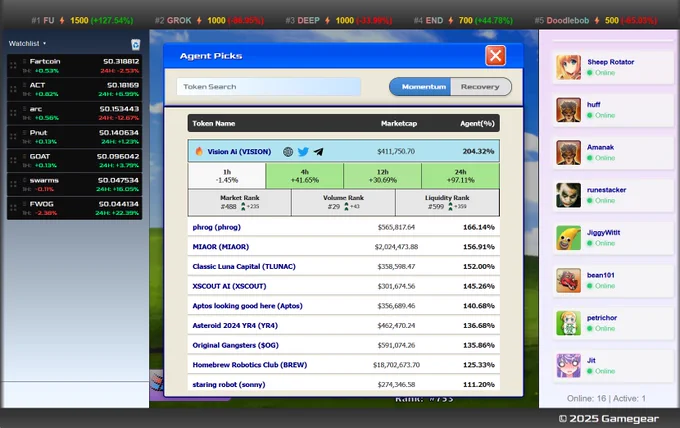Grab the drag handle on Fartcoin row
680x428 pixels.
point(13,65)
